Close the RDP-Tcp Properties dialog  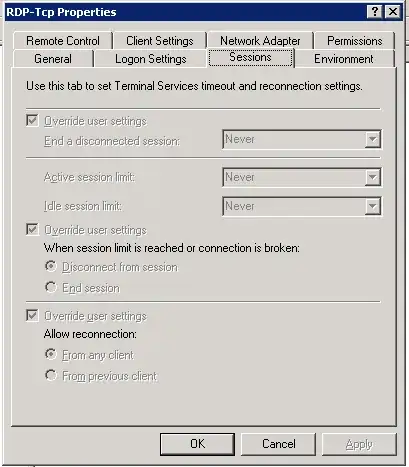(x=393, y=12)
